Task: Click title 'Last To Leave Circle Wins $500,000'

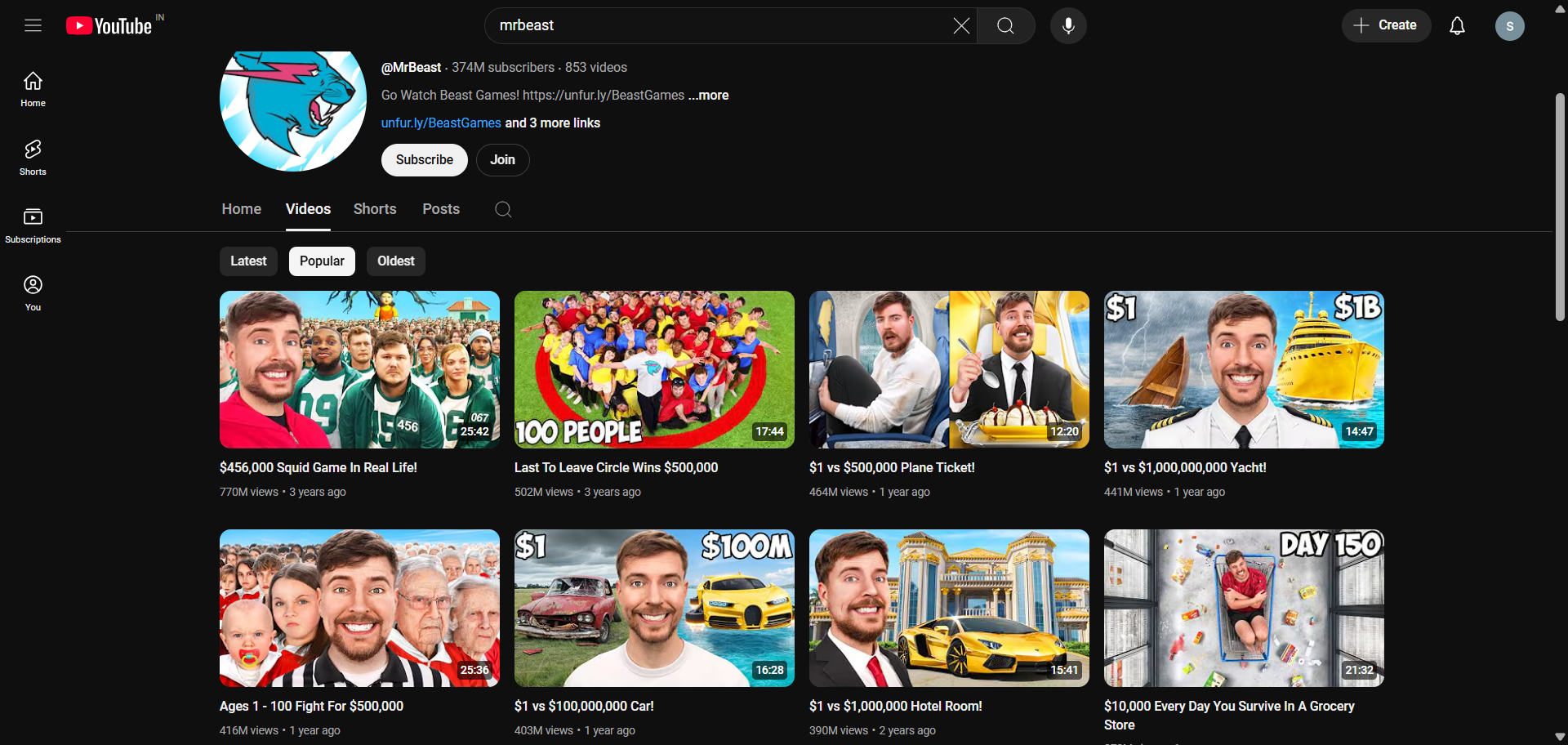Action: tap(617, 467)
